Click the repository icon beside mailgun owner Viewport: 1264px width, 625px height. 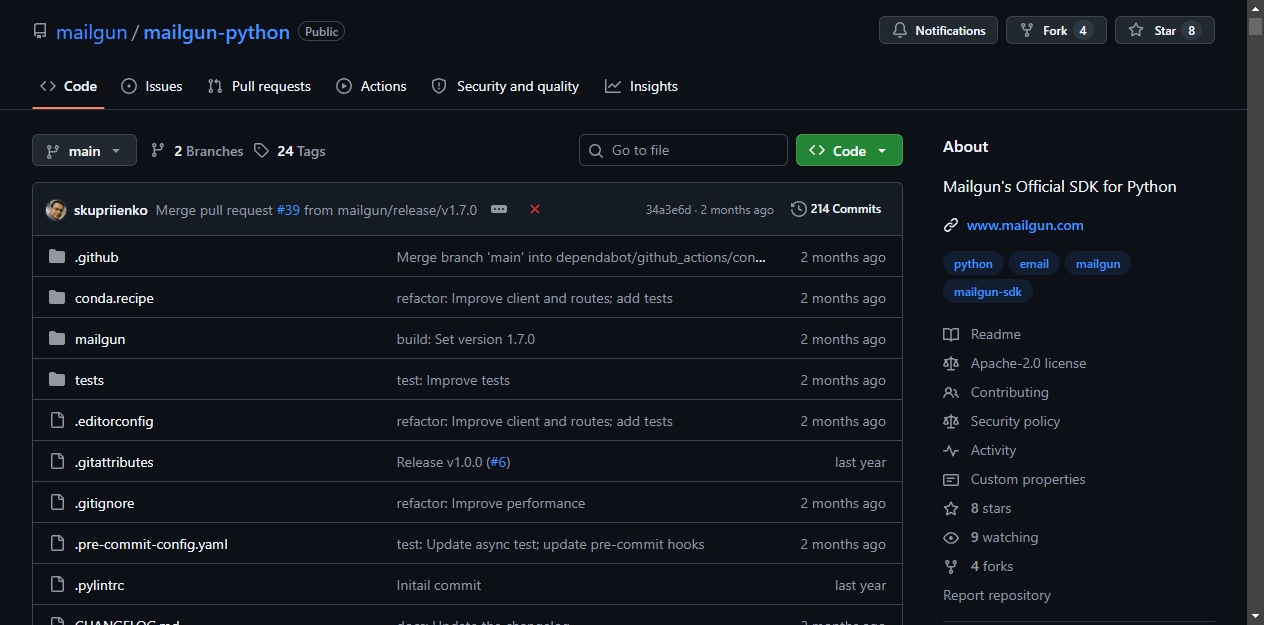(40, 31)
